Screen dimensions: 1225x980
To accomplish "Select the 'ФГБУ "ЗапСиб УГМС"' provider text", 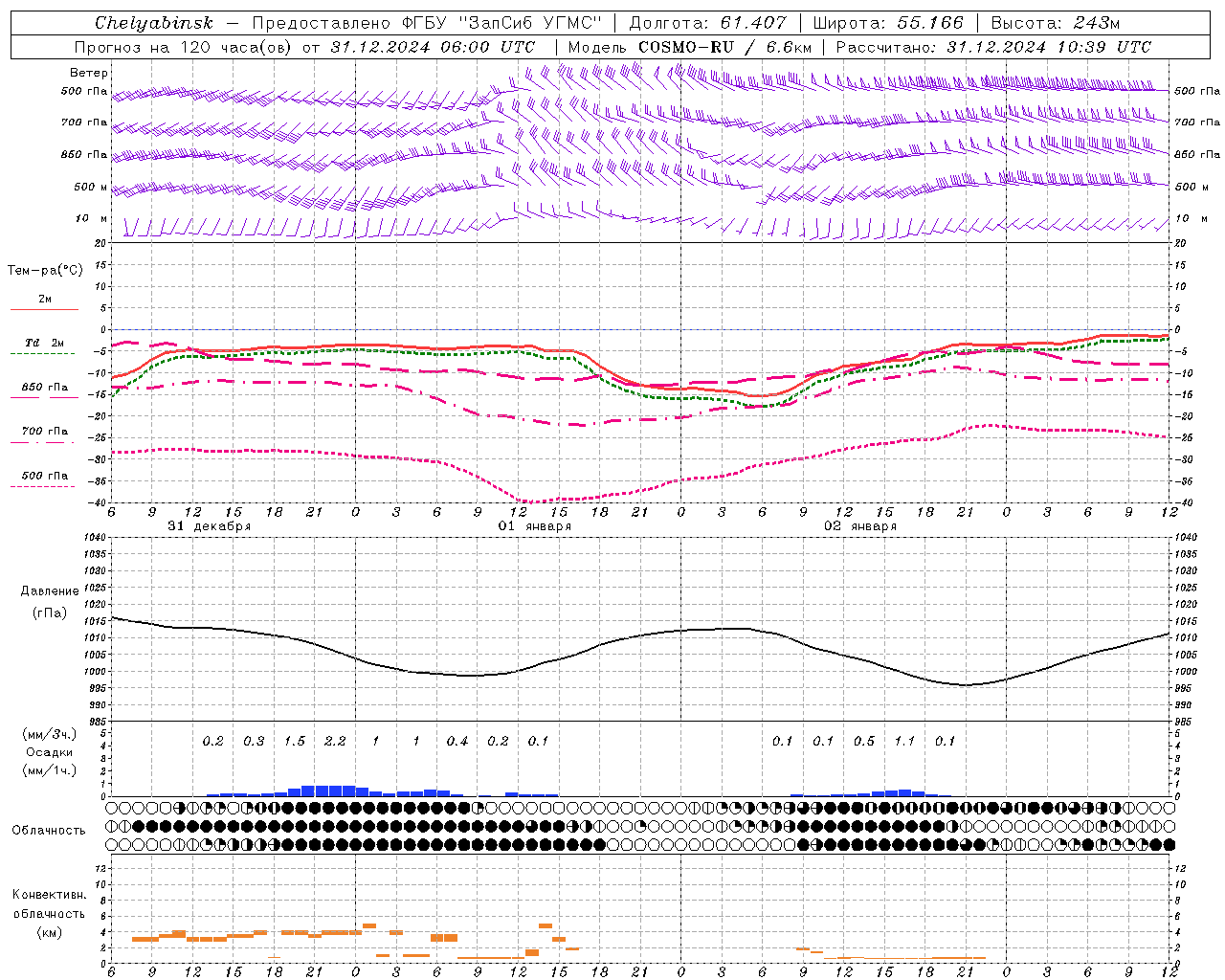I will pyautogui.click(x=501, y=23).
